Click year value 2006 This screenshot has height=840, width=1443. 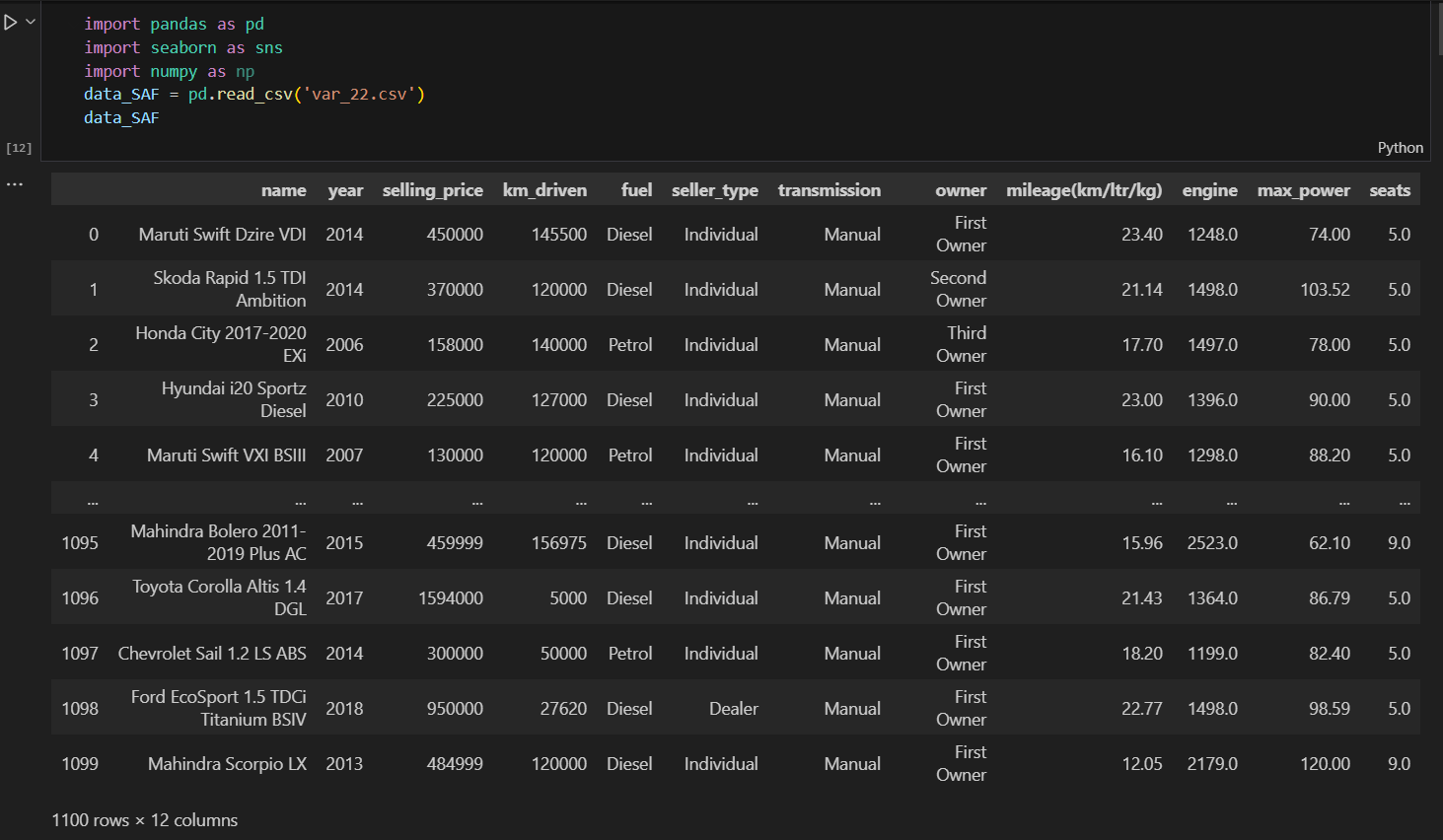click(x=344, y=345)
